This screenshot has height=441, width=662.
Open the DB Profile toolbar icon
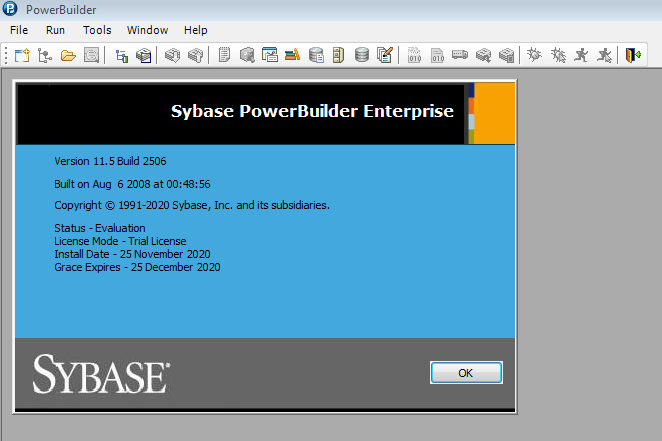coord(316,55)
